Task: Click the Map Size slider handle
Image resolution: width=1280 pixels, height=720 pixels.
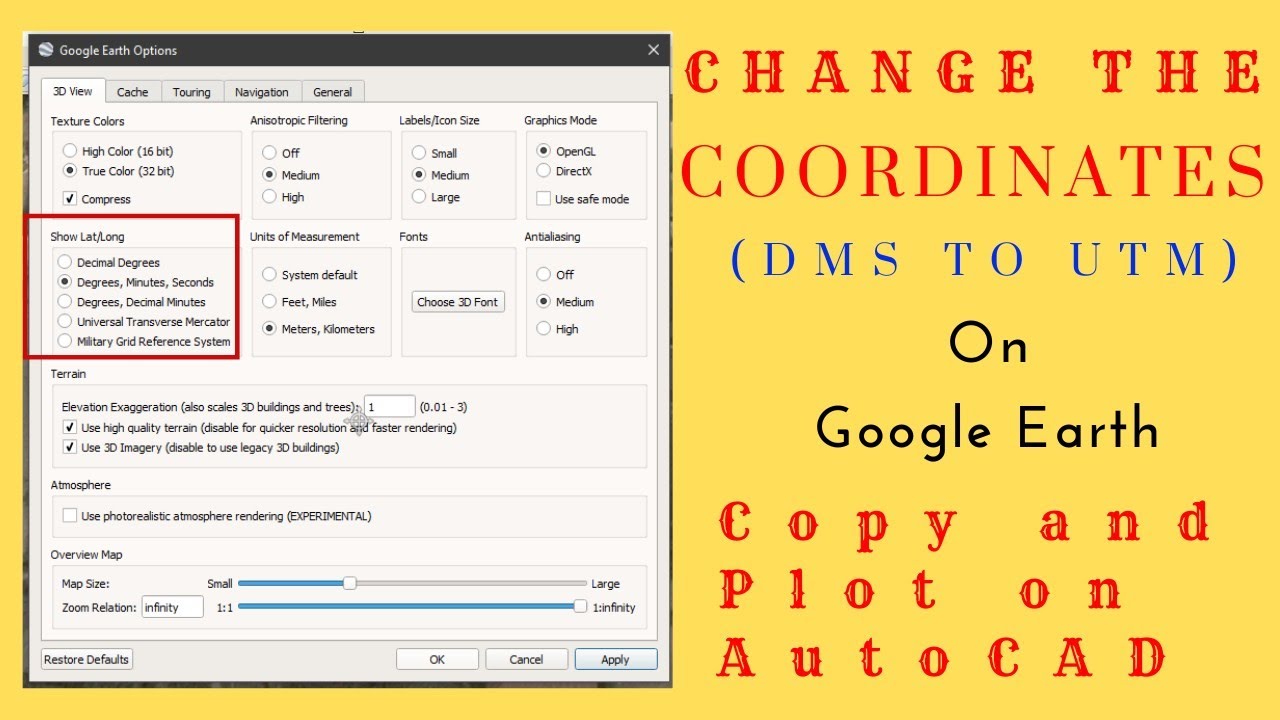Action: tap(349, 583)
